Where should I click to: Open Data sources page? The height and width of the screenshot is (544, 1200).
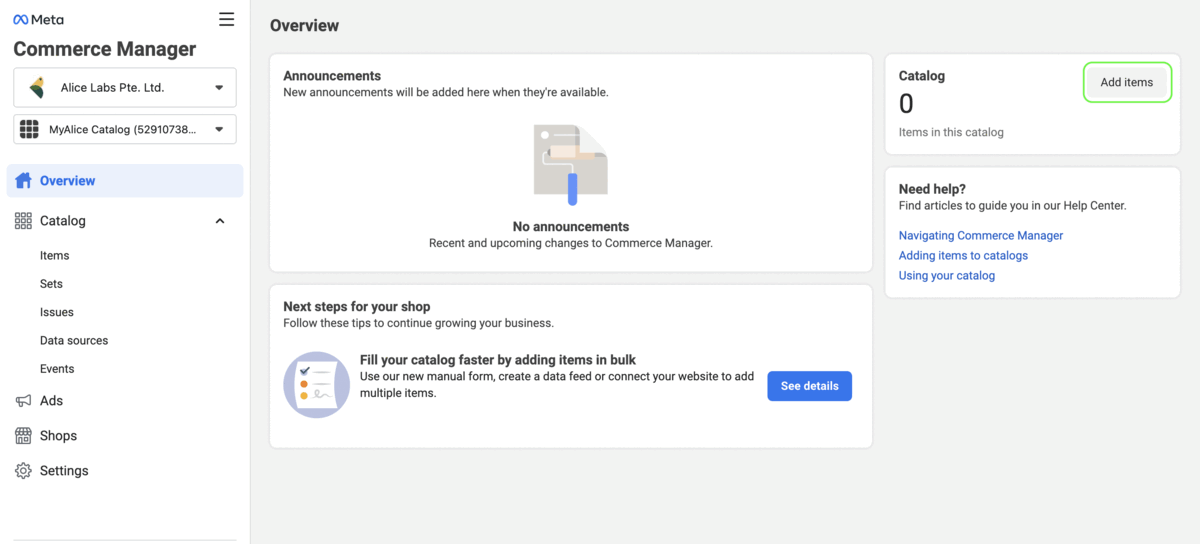tap(74, 341)
